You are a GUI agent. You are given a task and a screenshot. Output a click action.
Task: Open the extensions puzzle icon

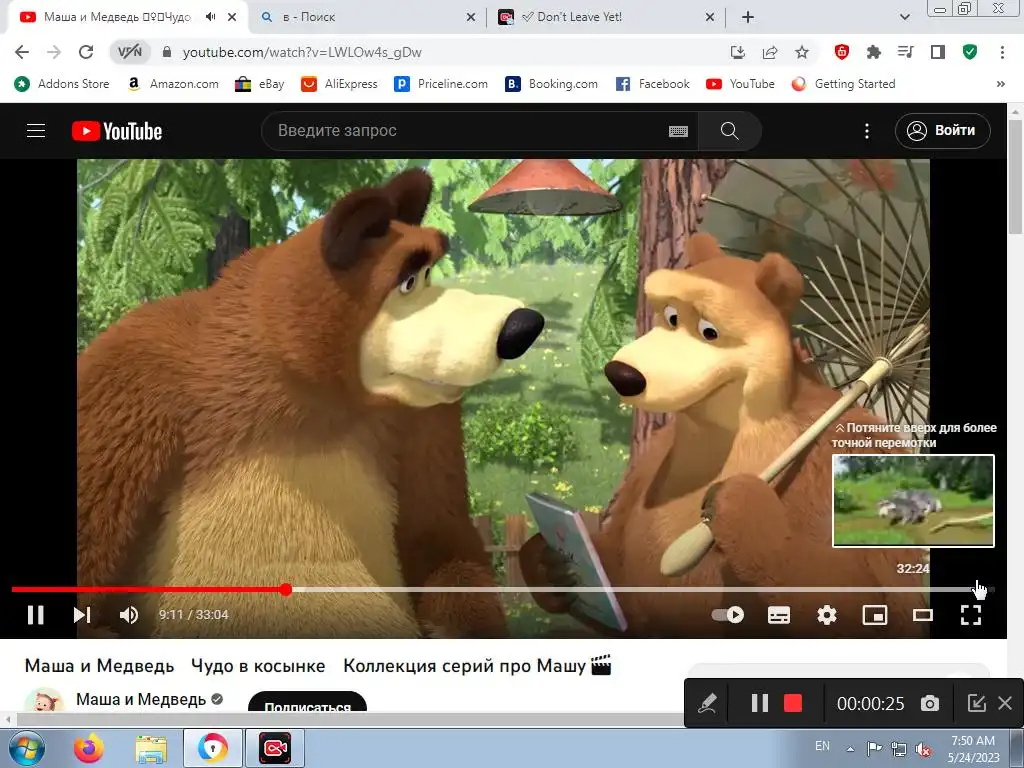(874, 52)
